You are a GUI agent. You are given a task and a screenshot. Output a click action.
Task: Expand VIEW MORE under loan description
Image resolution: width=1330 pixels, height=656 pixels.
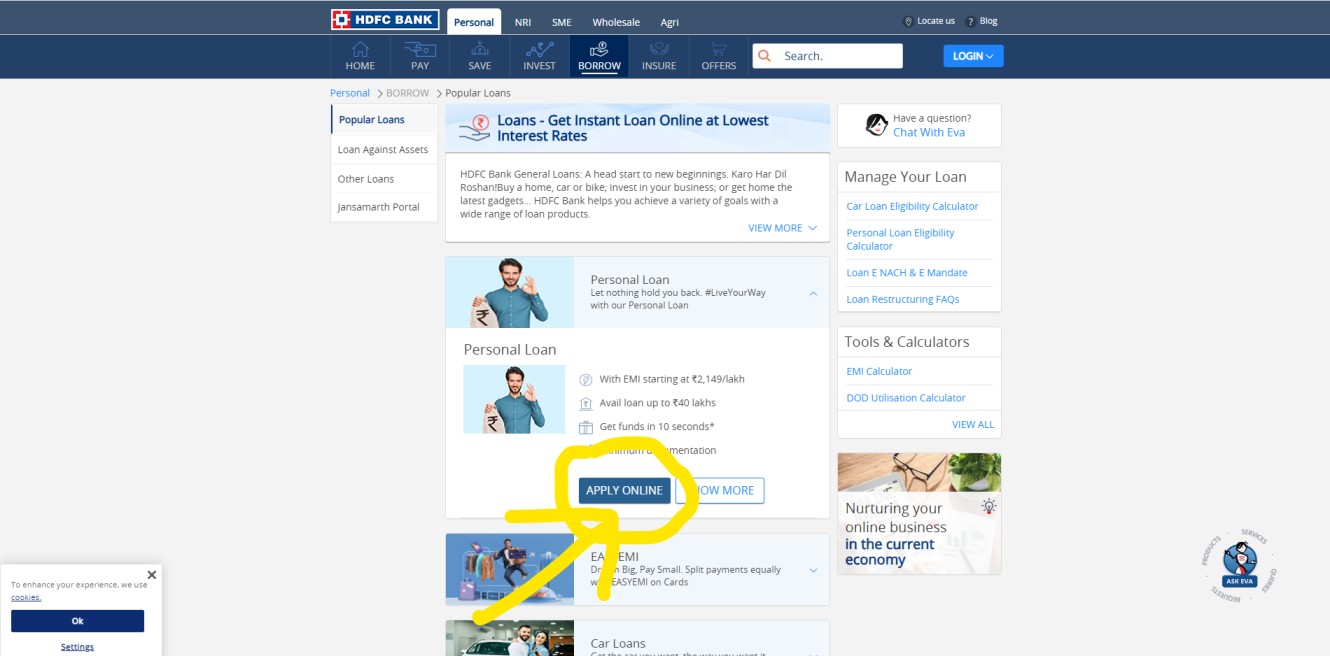[x=783, y=228]
